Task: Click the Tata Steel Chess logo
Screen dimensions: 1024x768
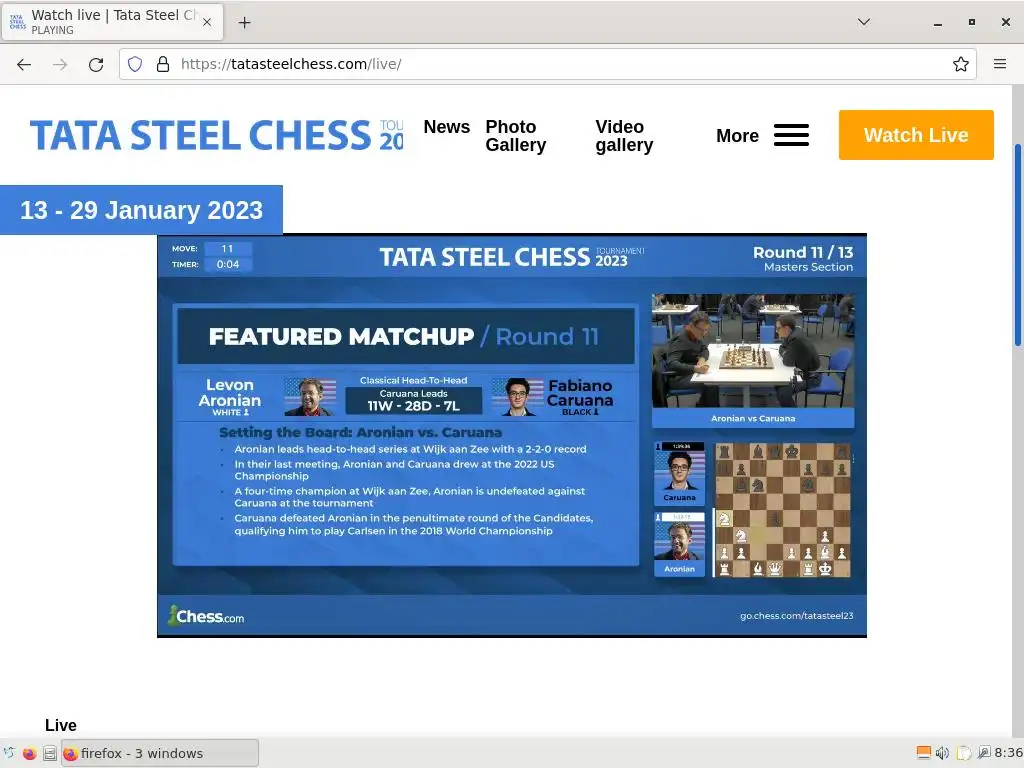Action: click(217, 135)
